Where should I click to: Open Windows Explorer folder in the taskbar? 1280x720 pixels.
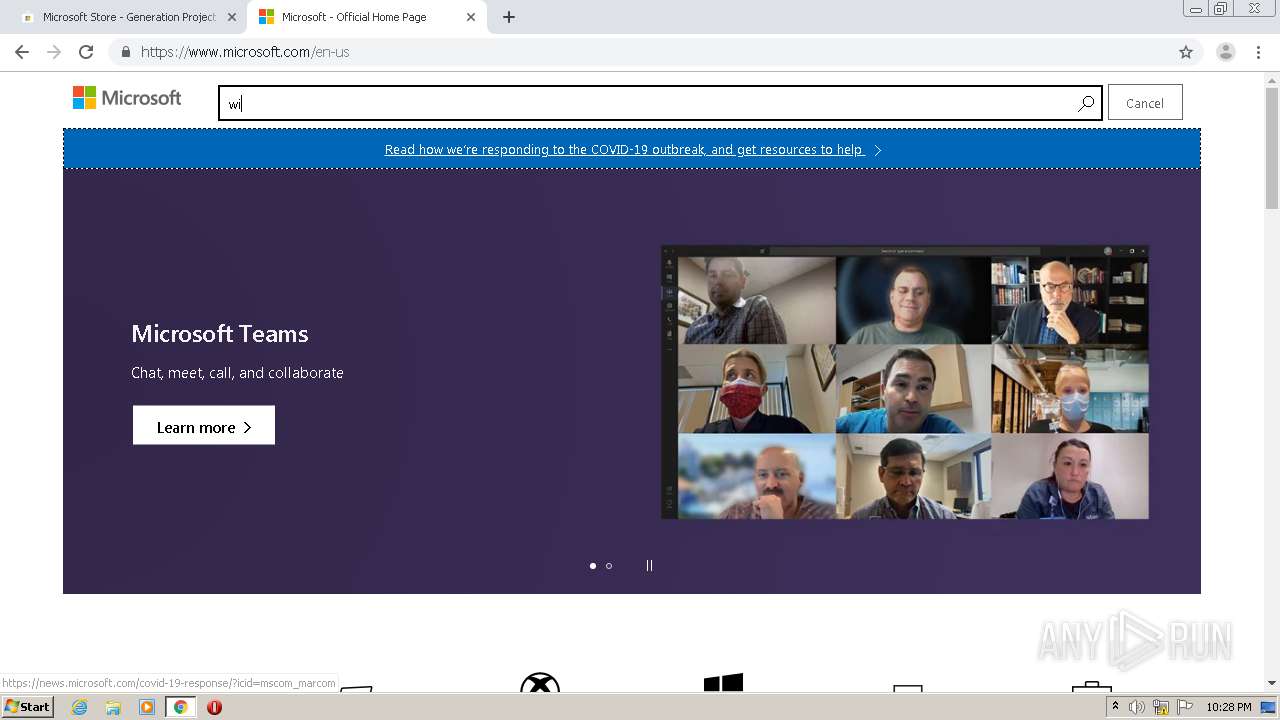coord(113,707)
